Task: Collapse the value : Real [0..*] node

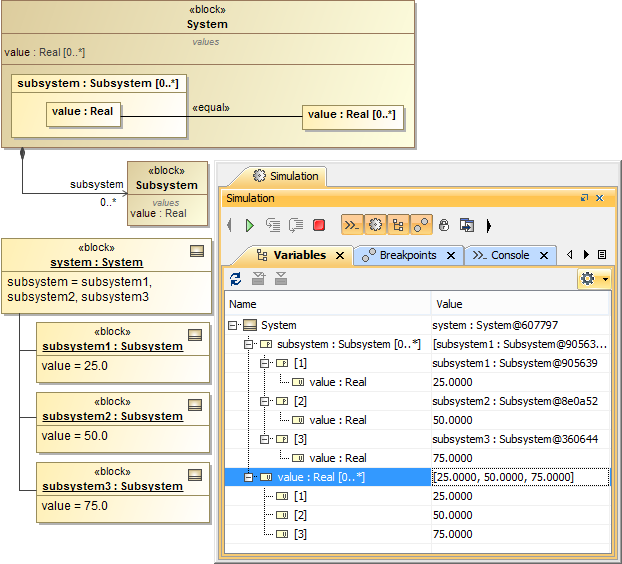Action: [x=250, y=477]
